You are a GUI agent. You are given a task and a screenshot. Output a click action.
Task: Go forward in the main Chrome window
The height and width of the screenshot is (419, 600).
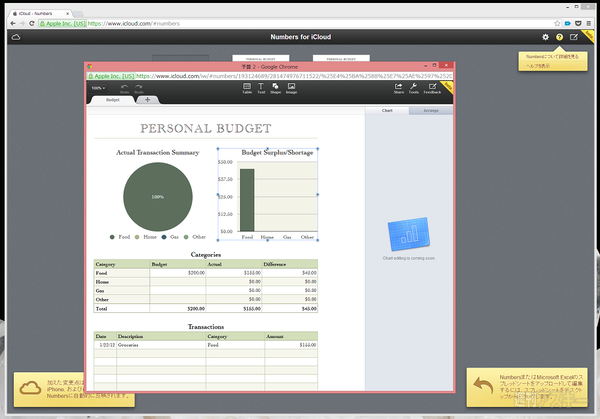click(x=22, y=24)
